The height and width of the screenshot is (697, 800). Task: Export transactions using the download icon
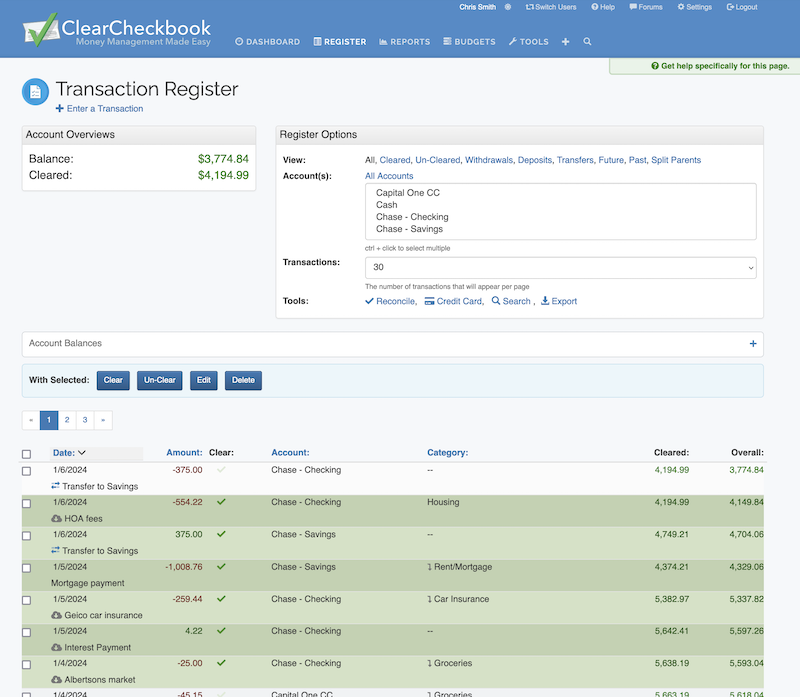[x=544, y=300]
